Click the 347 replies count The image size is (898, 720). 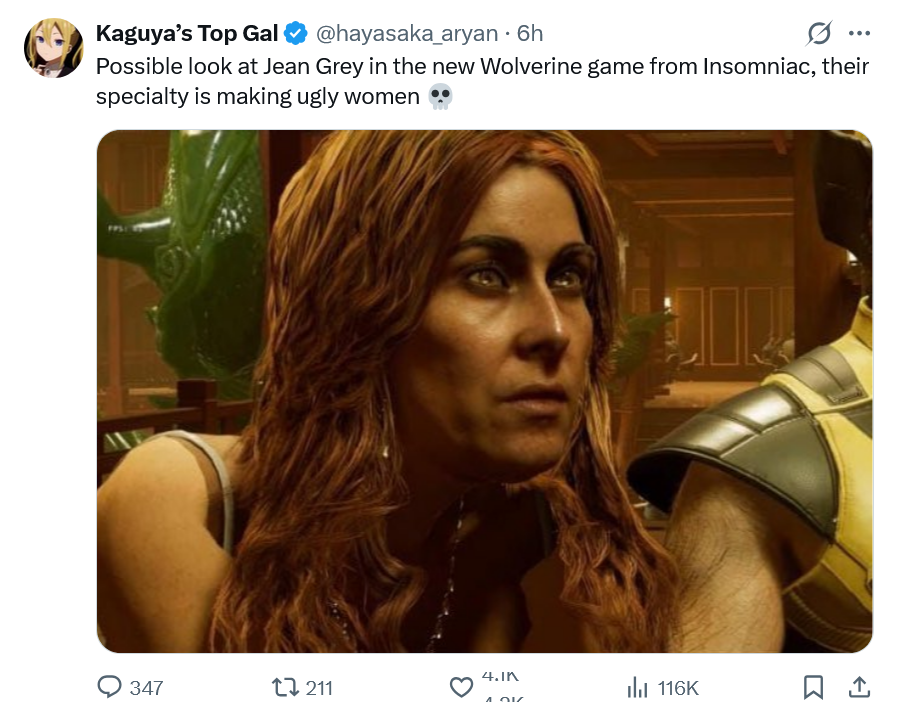(x=146, y=688)
